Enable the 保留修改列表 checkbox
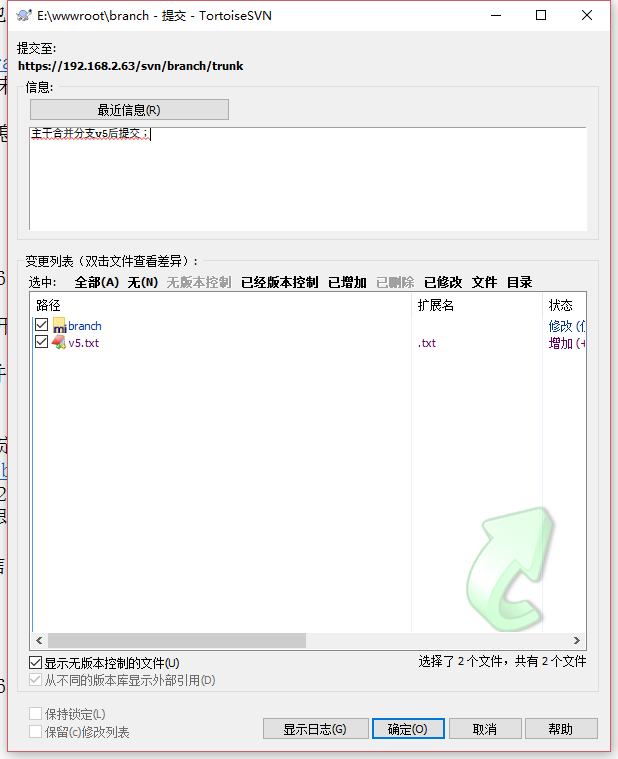 35,731
